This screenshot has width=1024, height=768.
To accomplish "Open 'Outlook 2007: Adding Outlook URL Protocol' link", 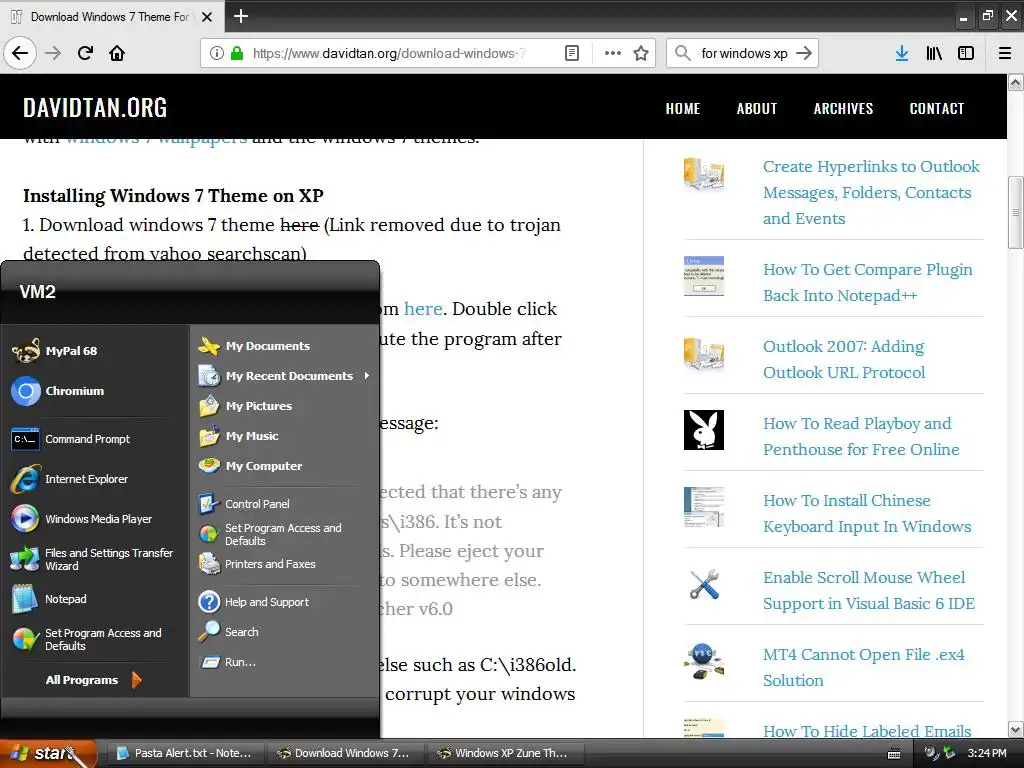I will pos(844,359).
